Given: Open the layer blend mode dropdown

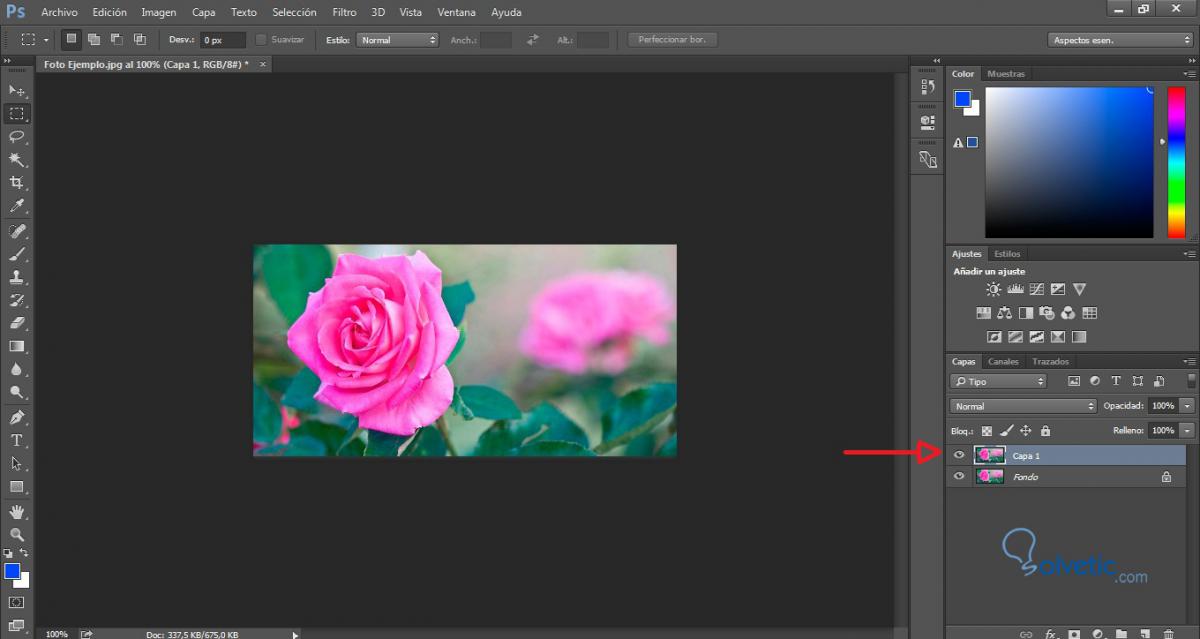Looking at the screenshot, I should click(1023, 406).
